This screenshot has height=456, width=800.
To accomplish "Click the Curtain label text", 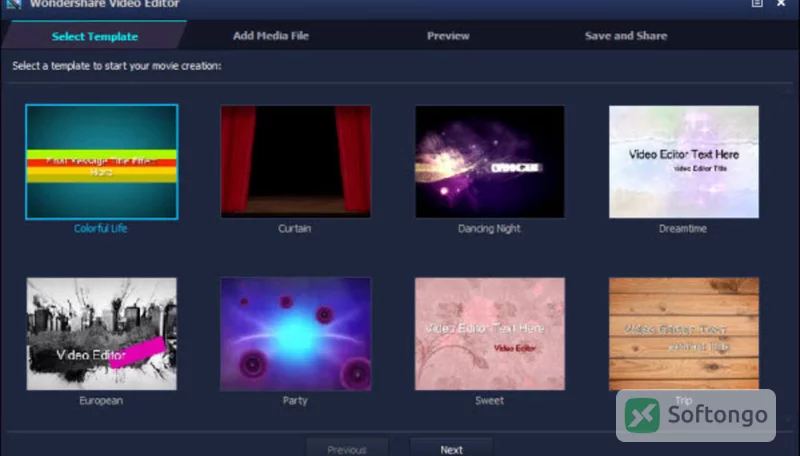I will click(x=294, y=229).
